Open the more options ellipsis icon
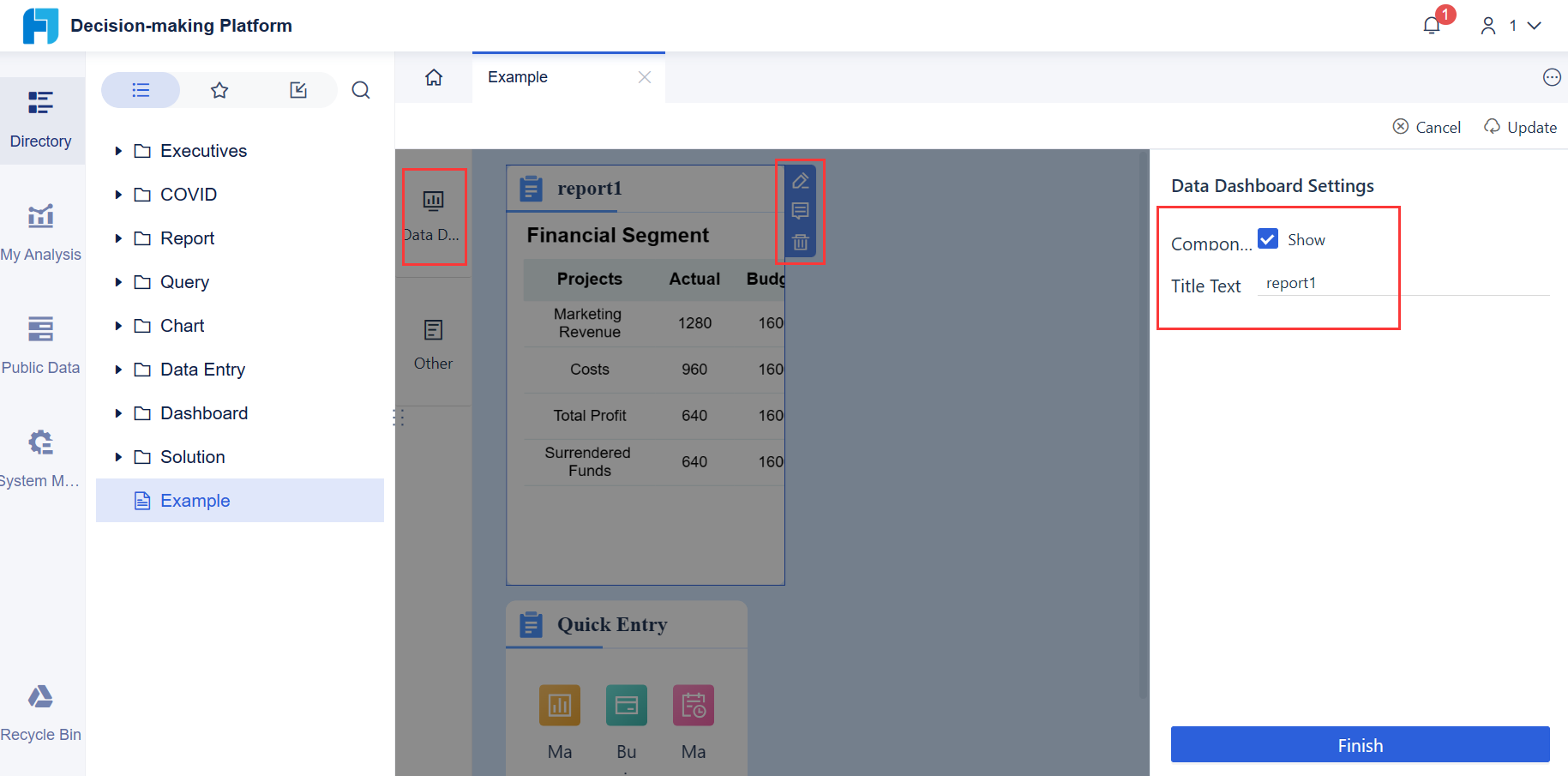 pyautogui.click(x=1552, y=76)
